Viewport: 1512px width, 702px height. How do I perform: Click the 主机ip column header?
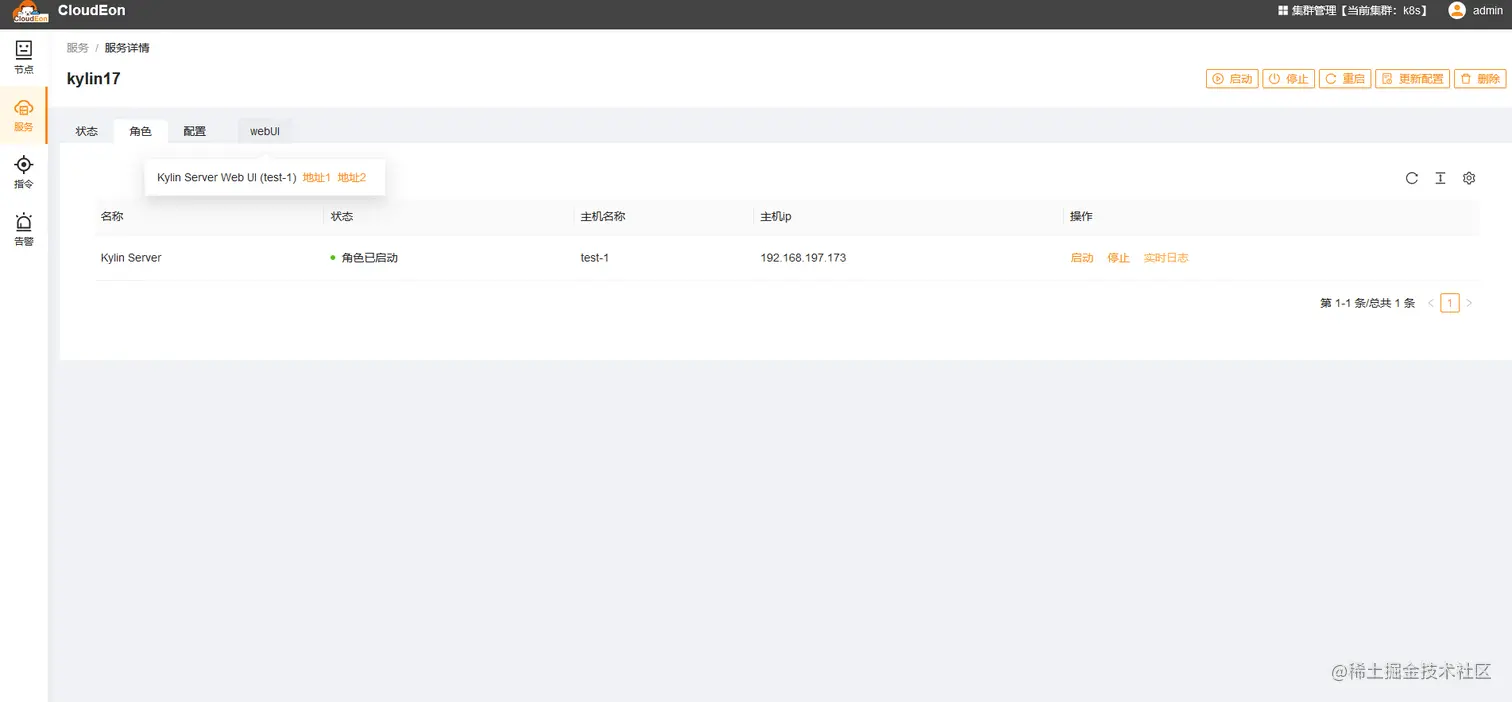tap(776, 216)
